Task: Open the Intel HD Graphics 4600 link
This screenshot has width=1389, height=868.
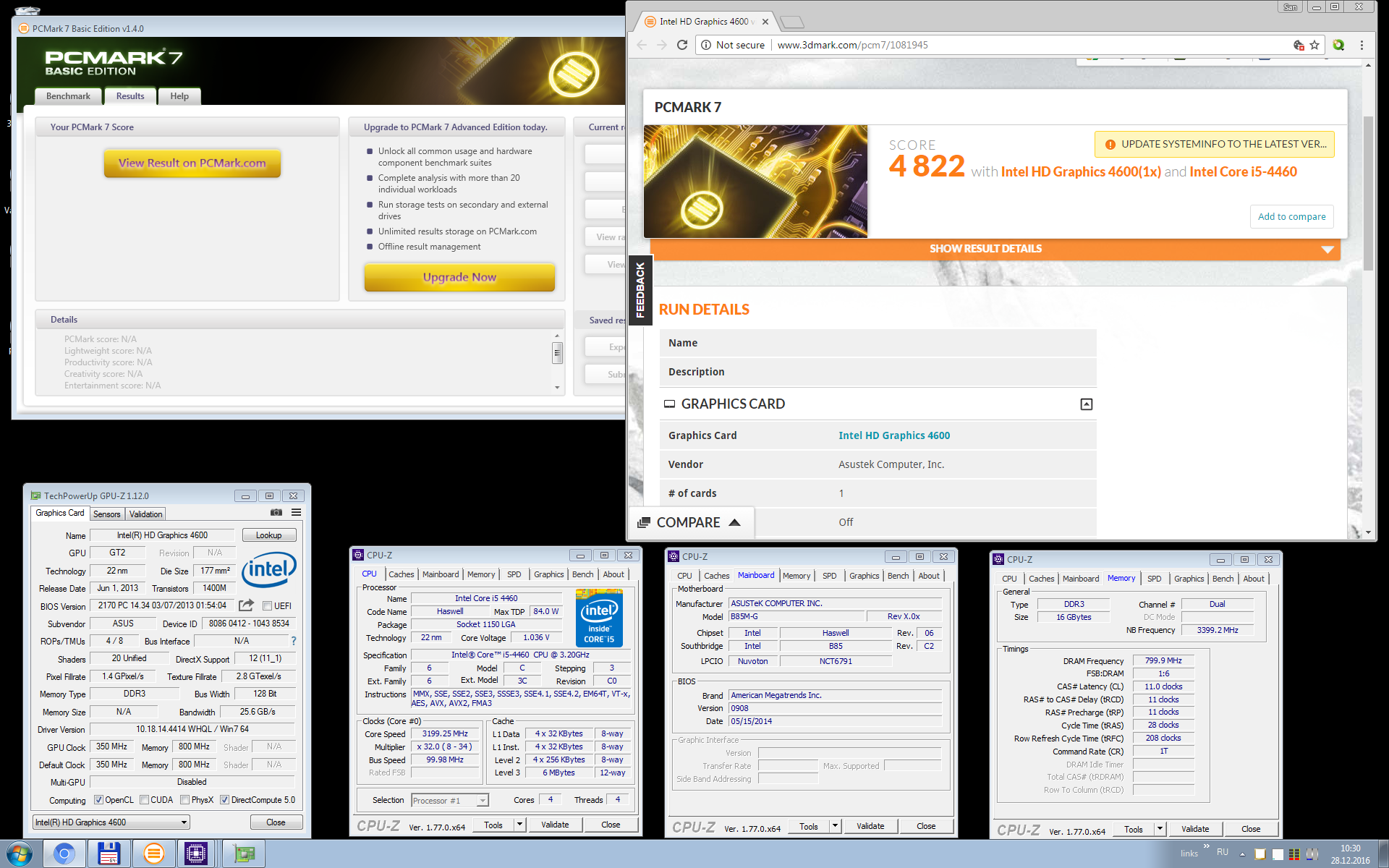Action: [894, 435]
